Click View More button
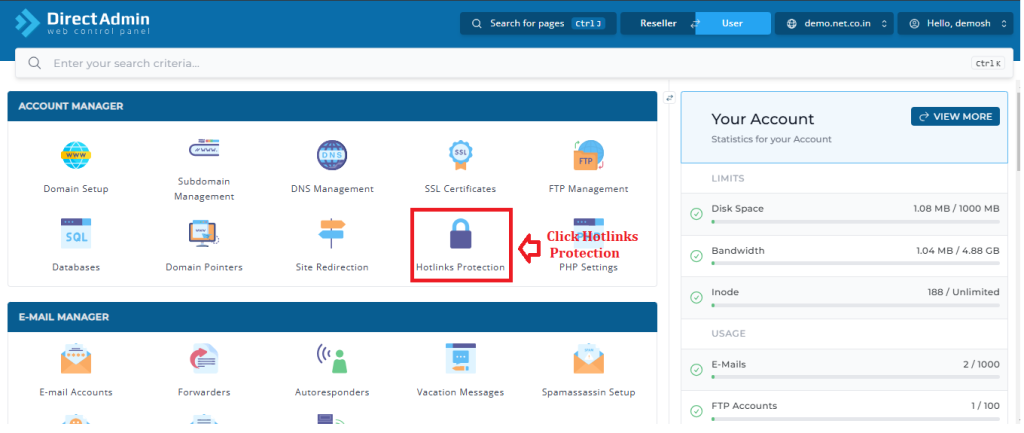Screen dimensions: 1024x433 955,116
